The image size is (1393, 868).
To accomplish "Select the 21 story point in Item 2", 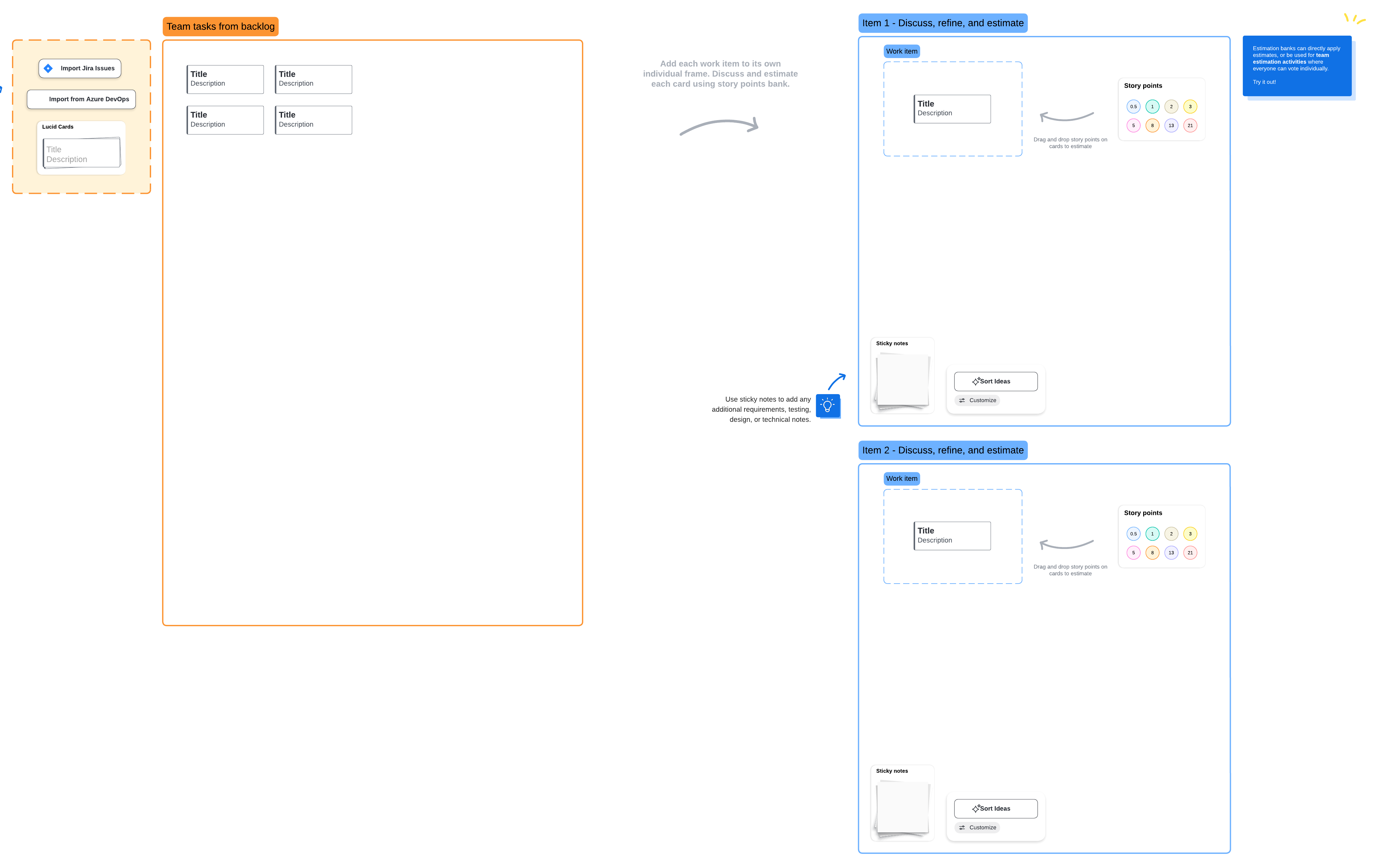I will [x=1190, y=553].
